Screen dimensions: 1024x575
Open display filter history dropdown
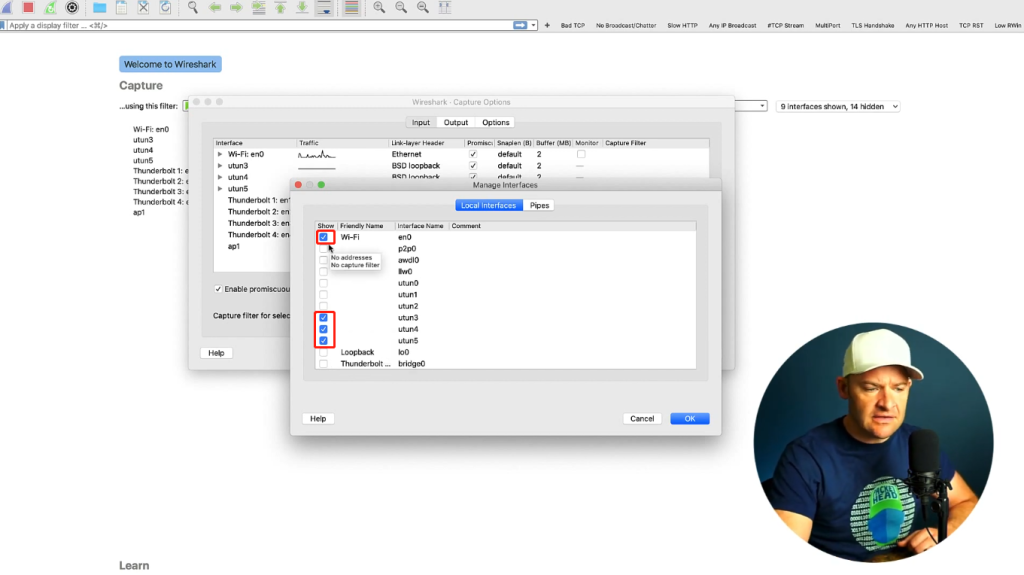(x=534, y=25)
